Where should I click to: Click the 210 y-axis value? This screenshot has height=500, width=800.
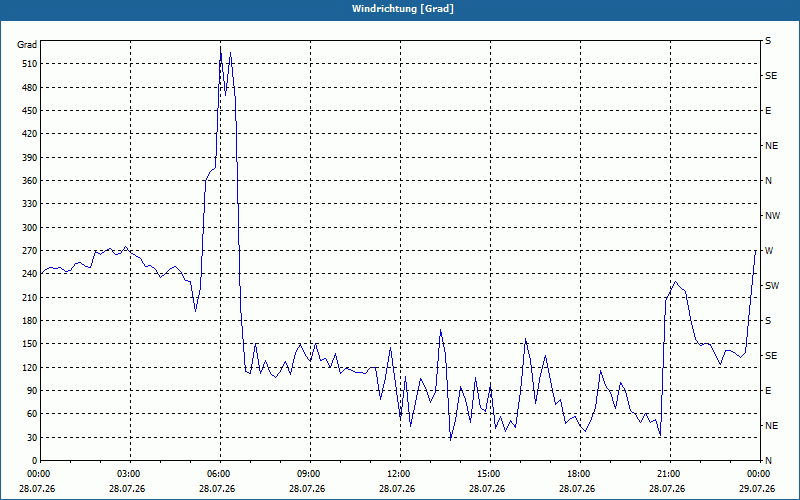30,297
